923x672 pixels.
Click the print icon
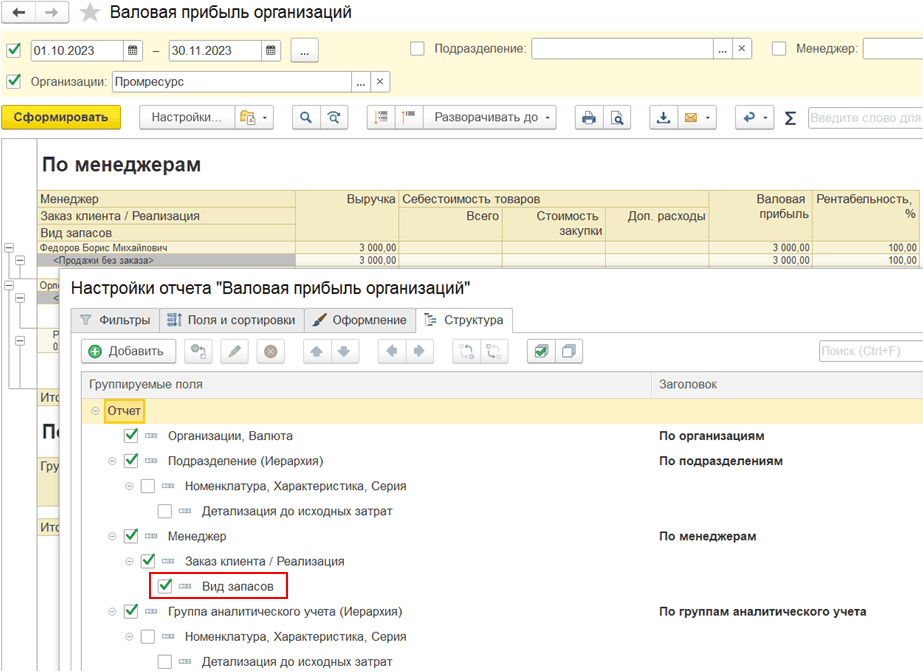(x=589, y=117)
